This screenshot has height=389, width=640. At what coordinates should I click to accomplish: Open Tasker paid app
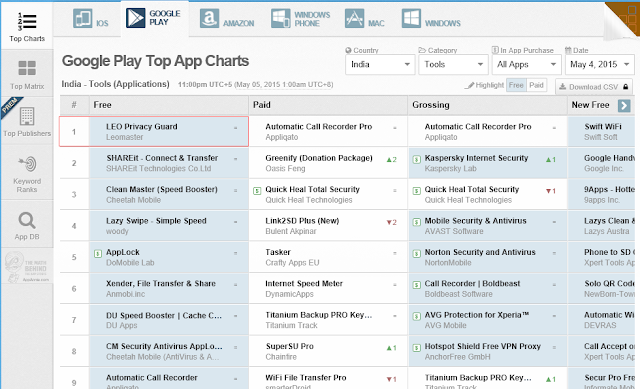(278, 252)
